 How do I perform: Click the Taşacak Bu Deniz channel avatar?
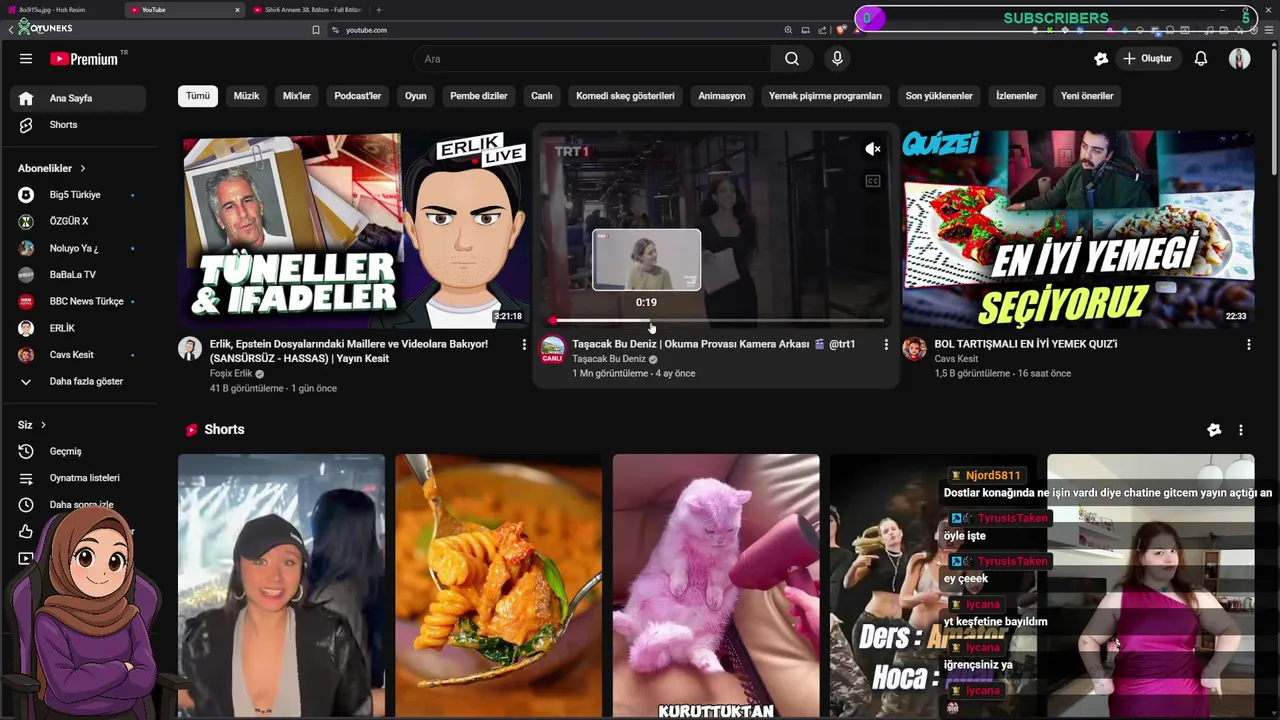(552, 349)
